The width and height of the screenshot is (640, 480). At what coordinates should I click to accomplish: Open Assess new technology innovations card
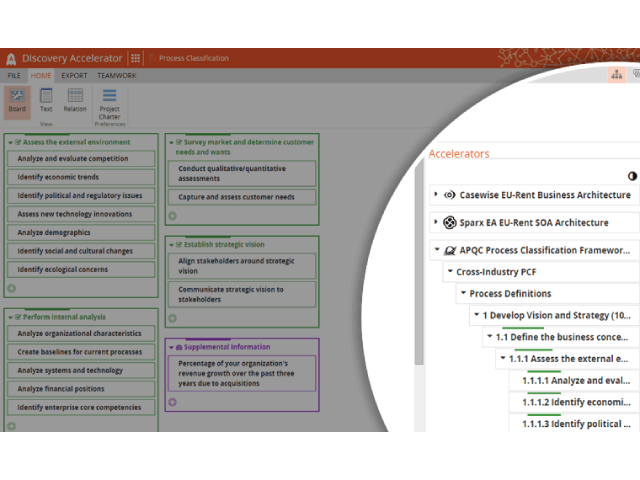coord(81,214)
